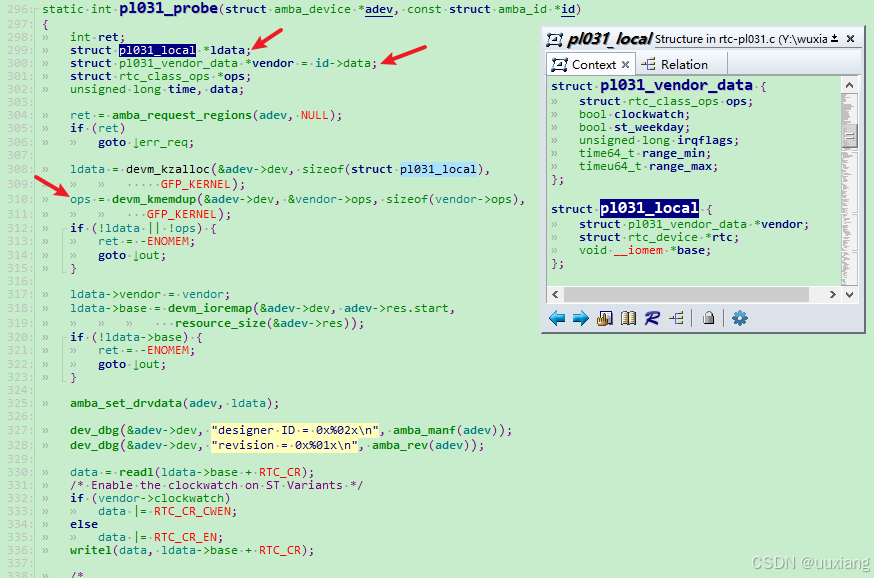Click writel call on line 336
This screenshot has height=578, width=874.
pyautogui.click(x=91, y=550)
